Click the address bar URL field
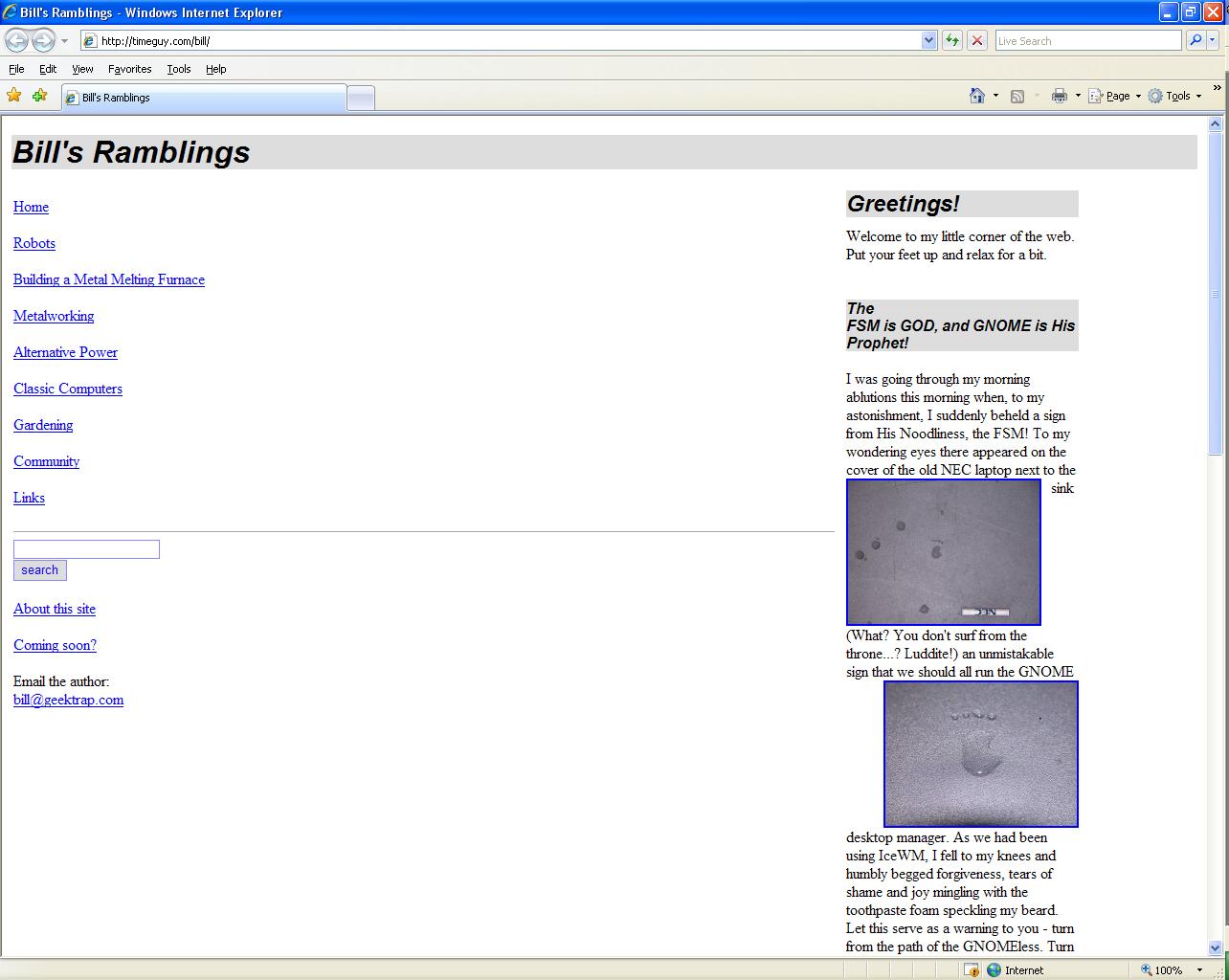Viewport: 1229px width, 980px height. pos(501,40)
